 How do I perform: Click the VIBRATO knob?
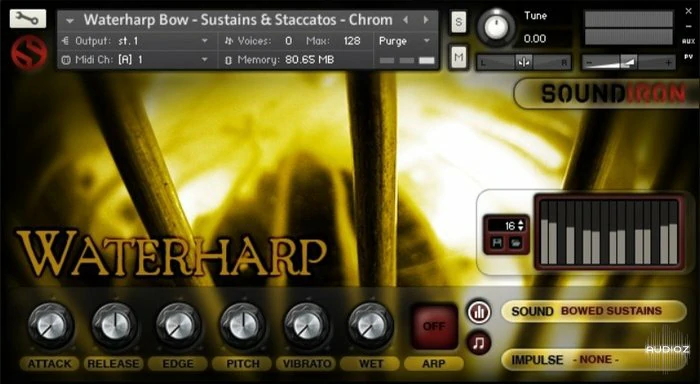306,326
